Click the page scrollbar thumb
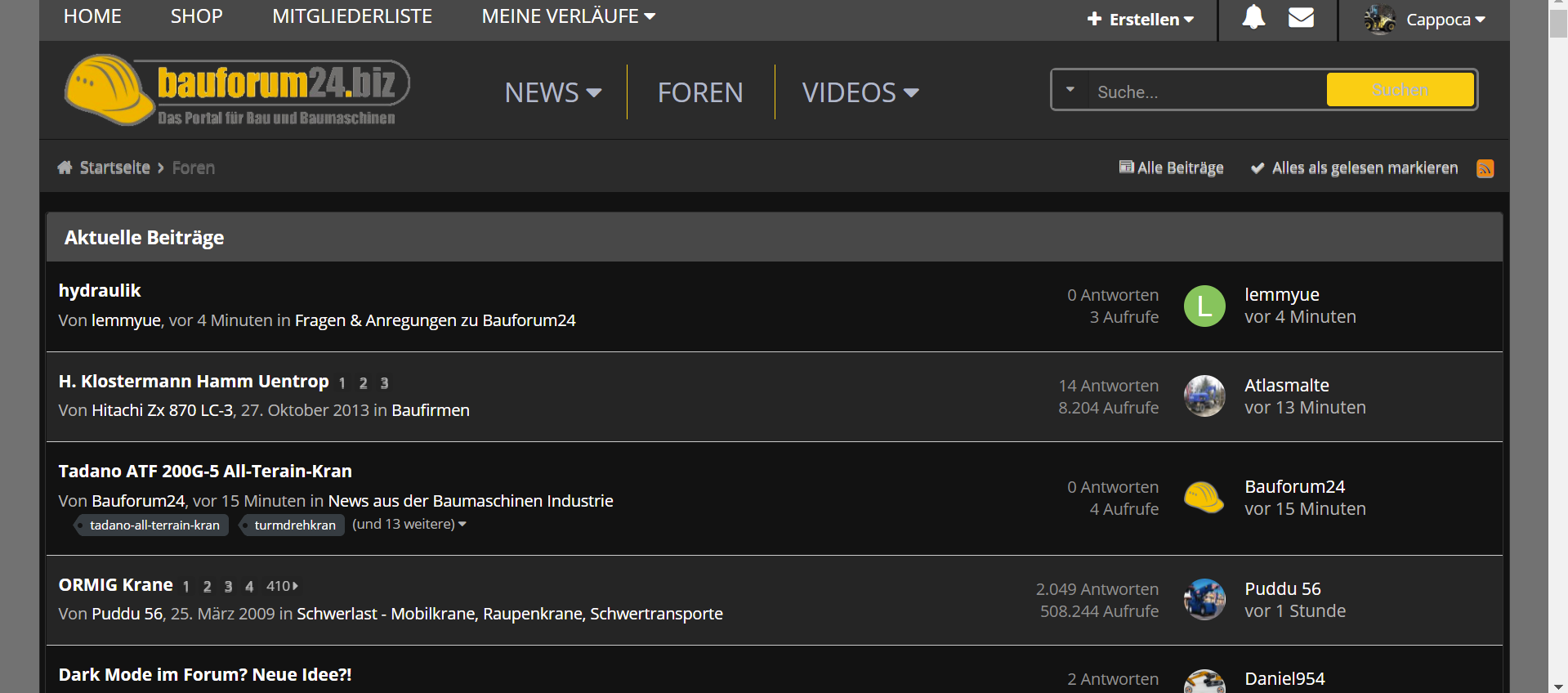 (1558, 25)
